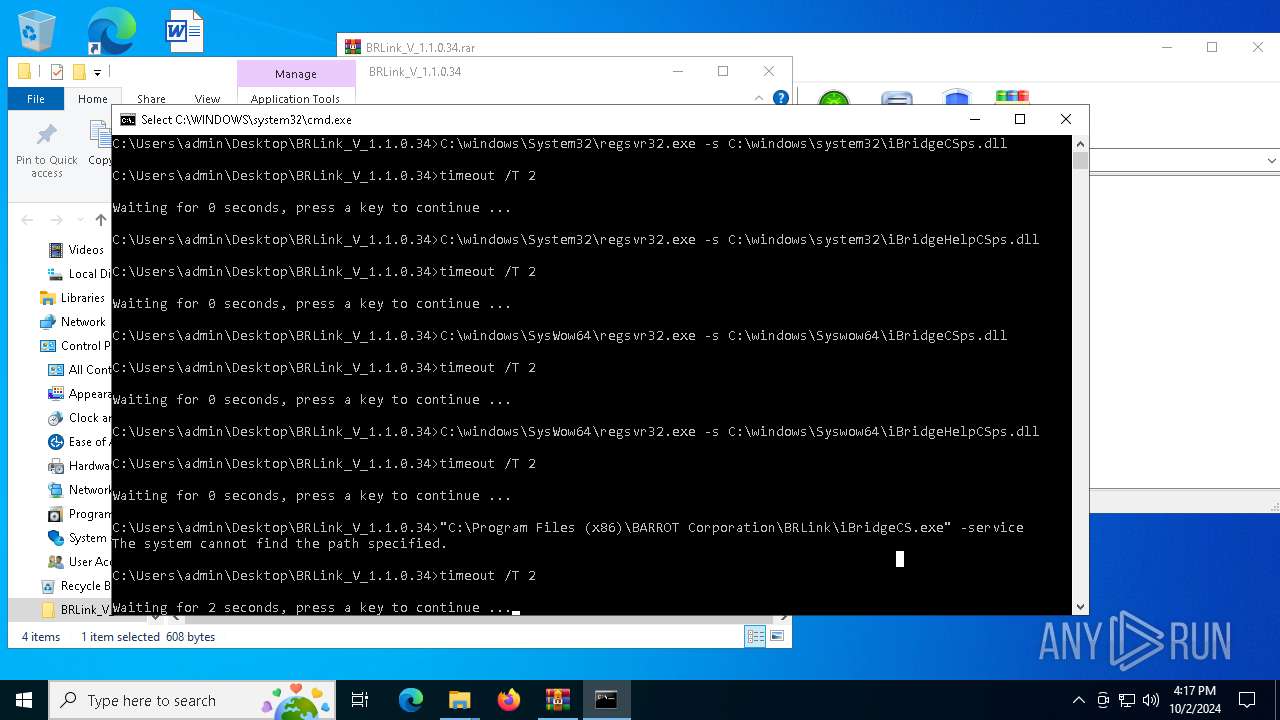Open the recent locations dropdown in Explorer
Viewport: 1280px width, 720px height.
pos(80,220)
